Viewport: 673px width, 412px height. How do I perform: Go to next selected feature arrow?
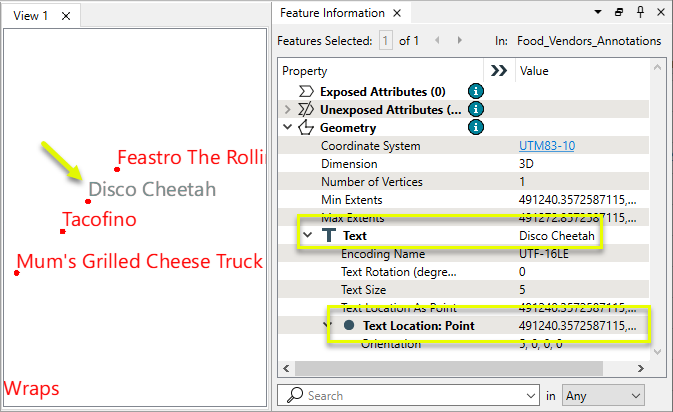[x=460, y=41]
